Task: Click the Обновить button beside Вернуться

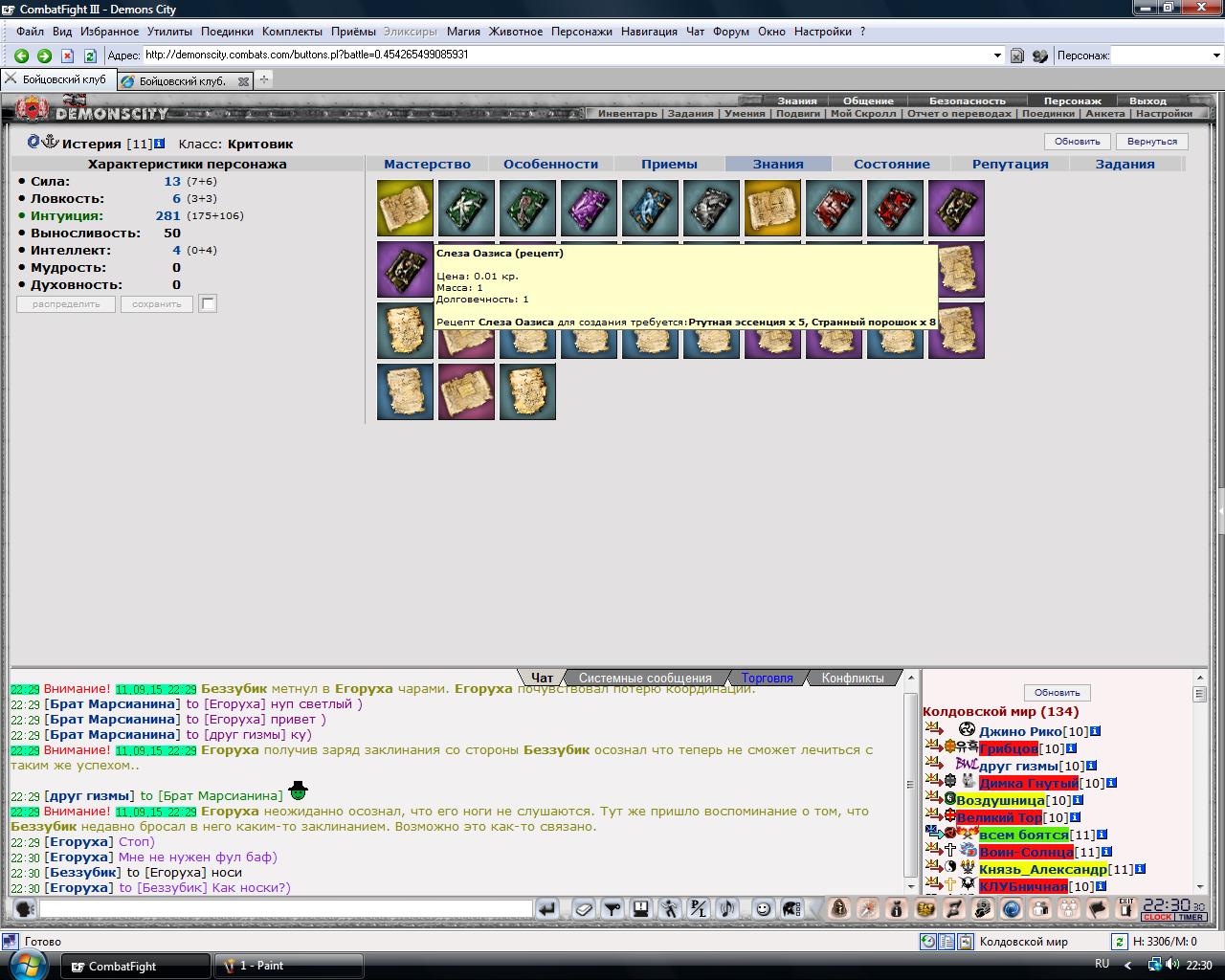Action: point(1077,141)
